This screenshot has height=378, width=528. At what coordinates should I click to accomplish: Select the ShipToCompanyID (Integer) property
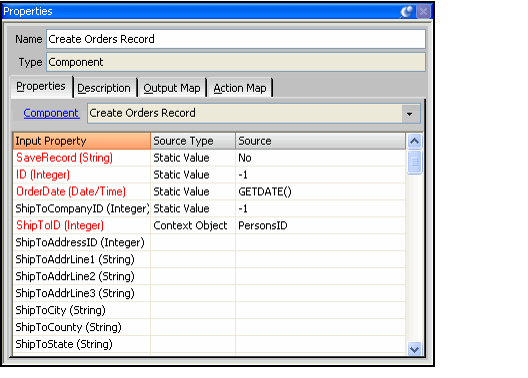(x=82, y=209)
